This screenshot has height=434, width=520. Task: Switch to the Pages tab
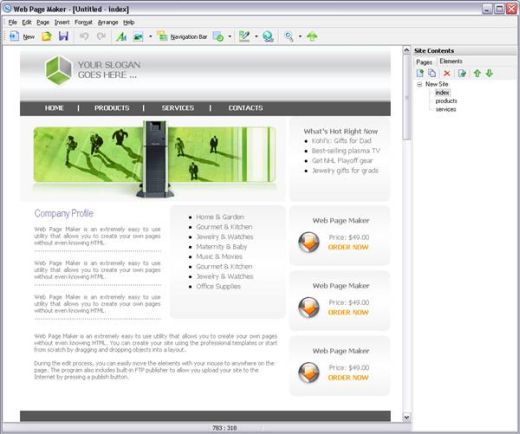(424, 62)
